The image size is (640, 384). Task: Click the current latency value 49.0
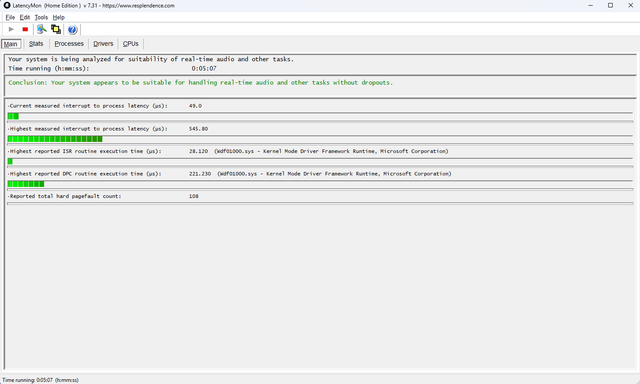196,106
